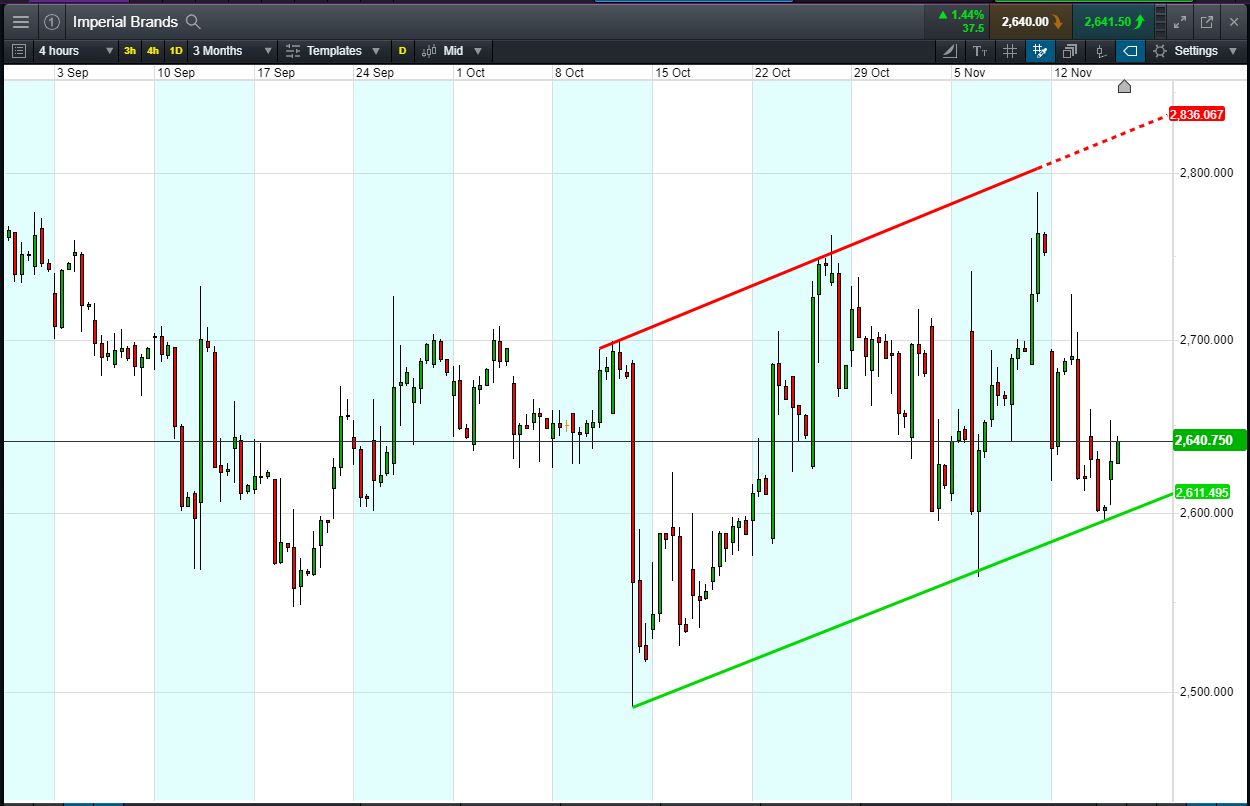Close the Imperial Brands chart panel
This screenshot has width=1250, height=806.
pyautogui.click(x=1232, y=21)
